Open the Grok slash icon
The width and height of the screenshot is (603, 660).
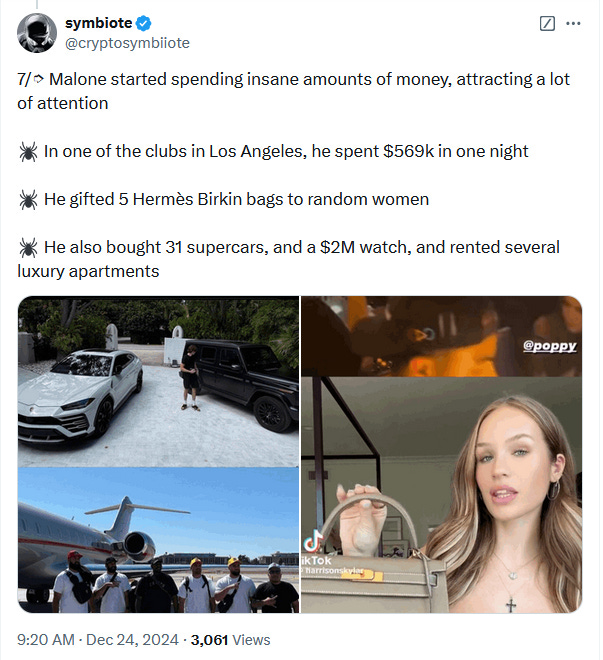[547, 23]
